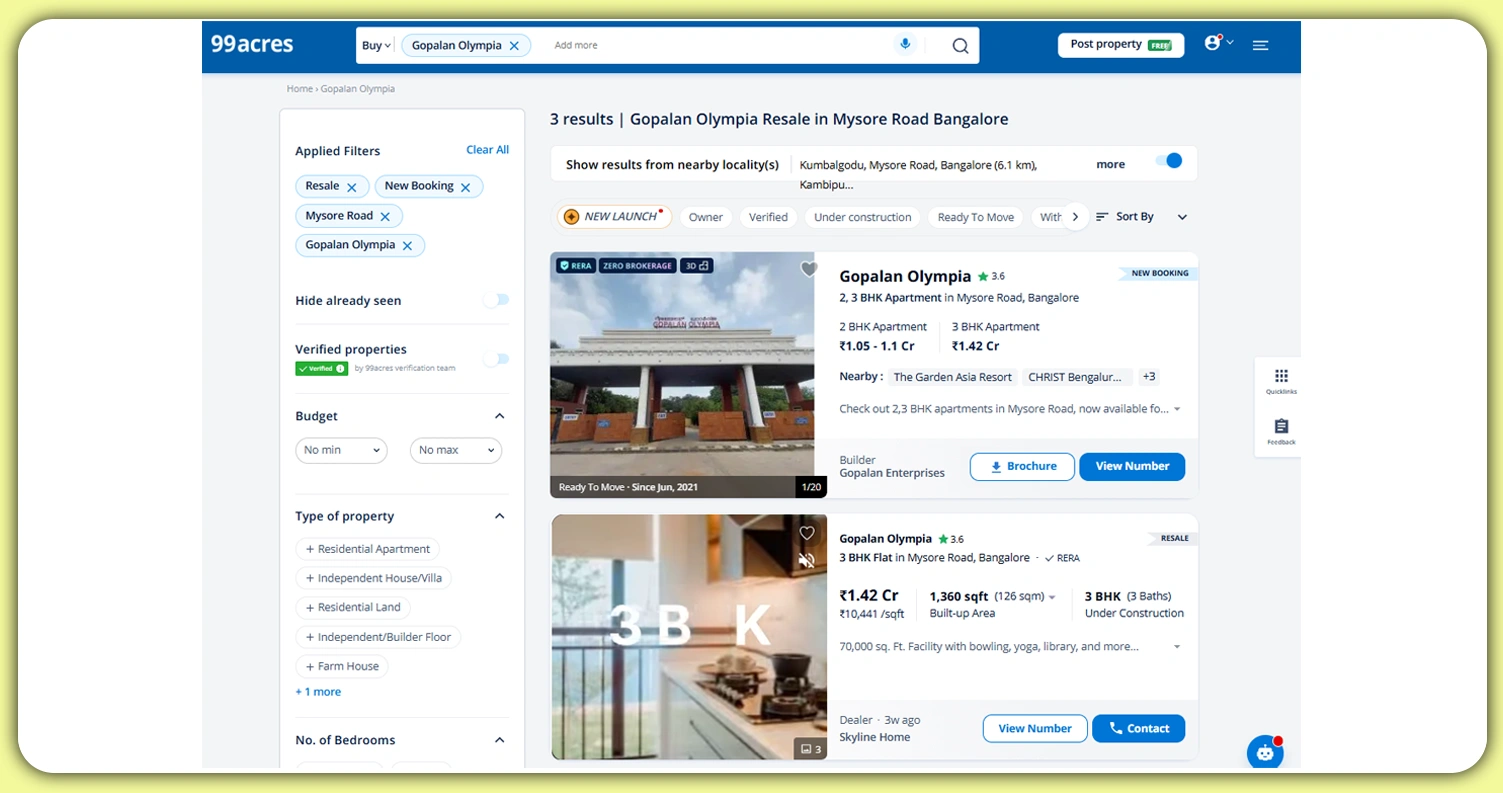
Task: Unmute the video on the 3 BHK listing
Action: click(x=807, y=560)
